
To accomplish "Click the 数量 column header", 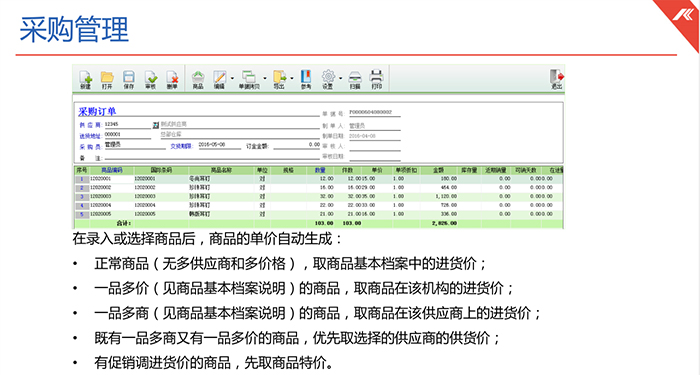I will click(320, 170).
